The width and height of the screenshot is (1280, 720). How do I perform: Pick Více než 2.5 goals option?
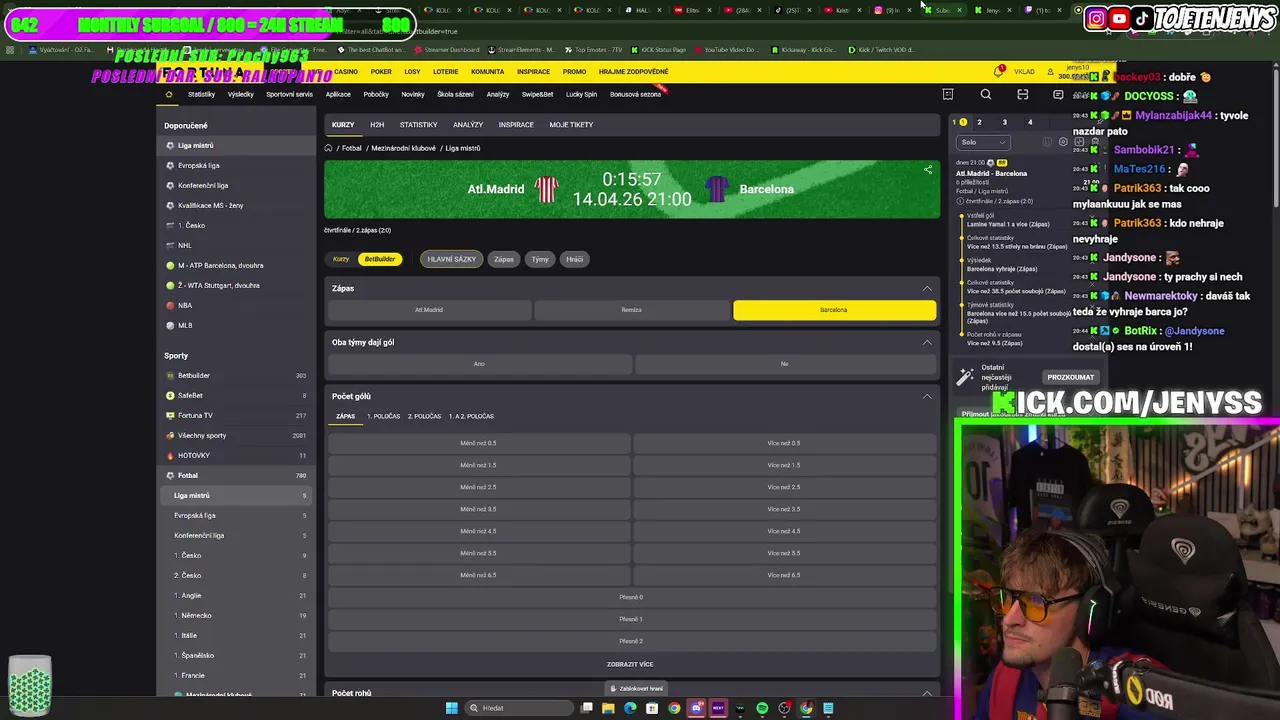point(784,487)
